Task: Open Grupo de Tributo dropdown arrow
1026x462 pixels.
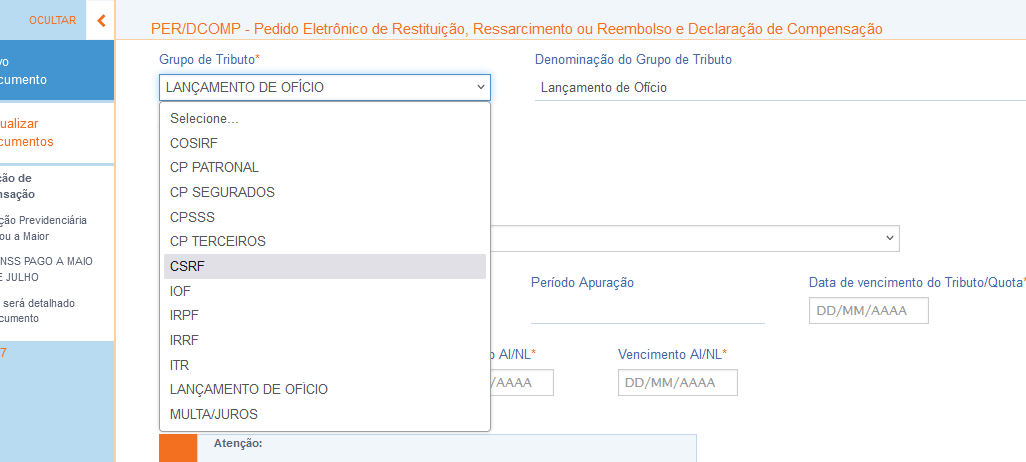Action: [x=480, y=87]
